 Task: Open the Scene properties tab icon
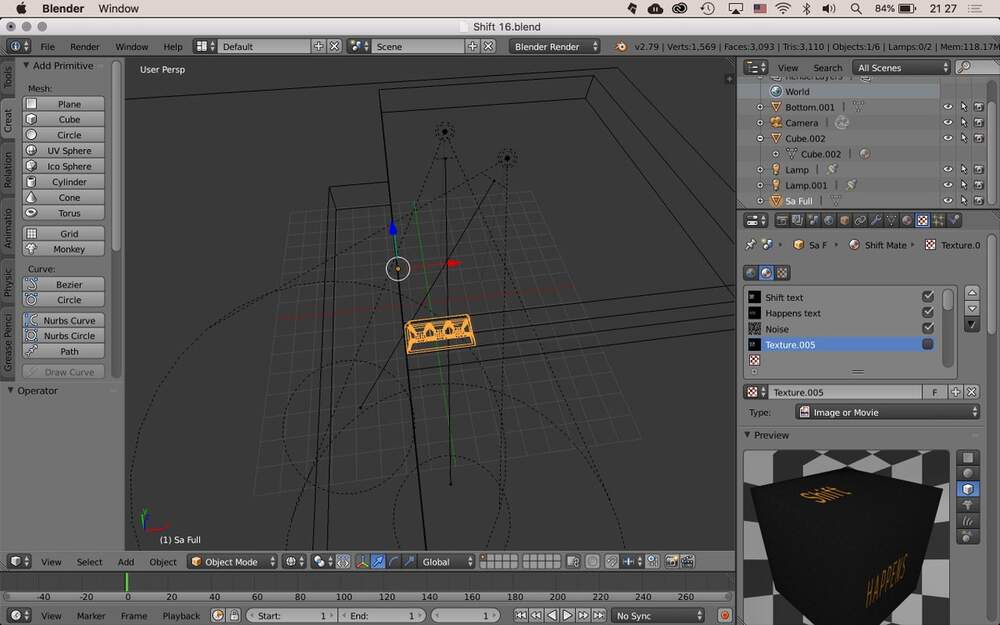click(x=813, y=221)
